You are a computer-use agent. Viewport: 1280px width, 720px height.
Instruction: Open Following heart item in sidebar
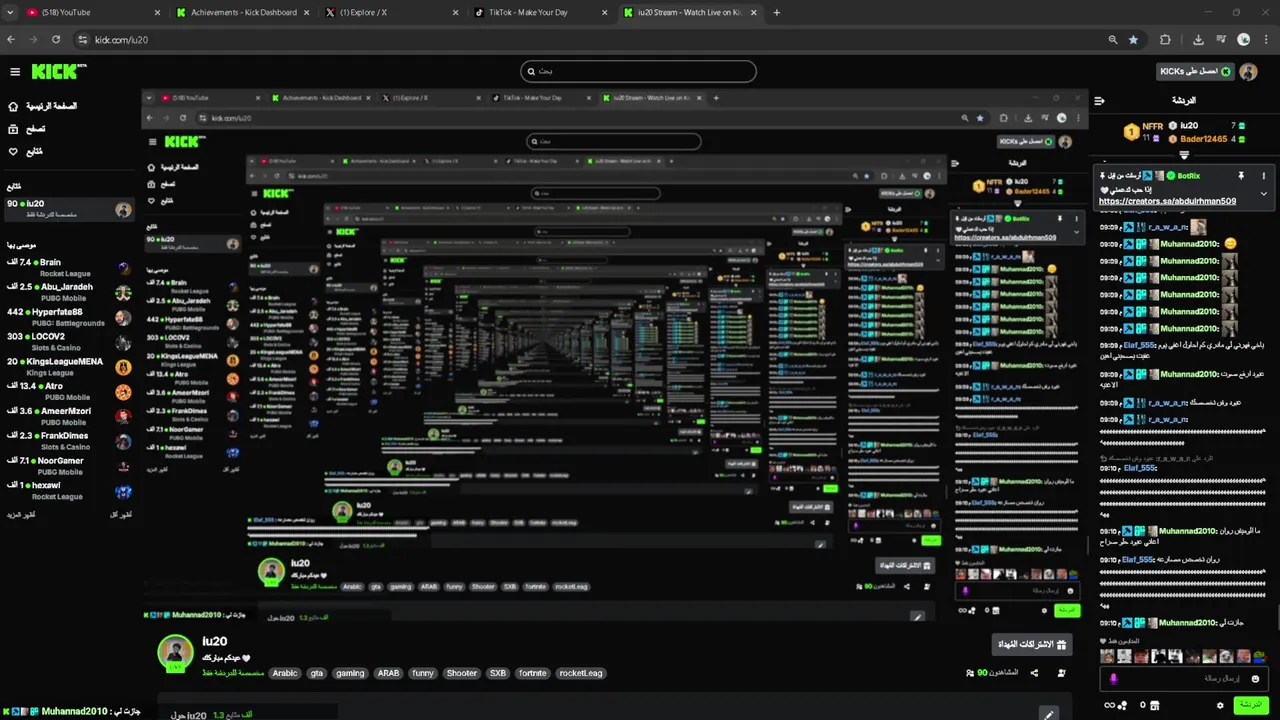[25, 152]
